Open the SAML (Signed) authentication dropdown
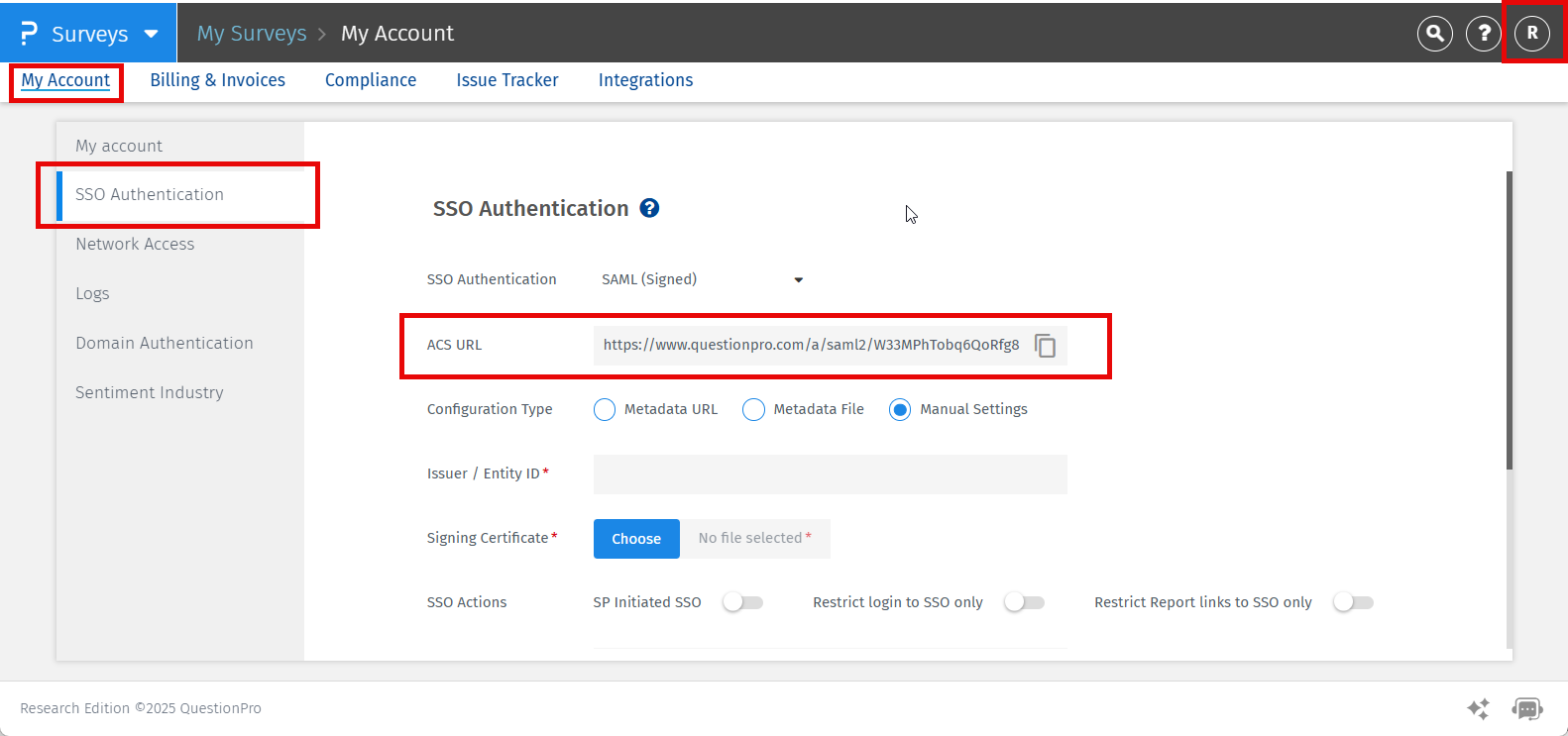The height and width of the screenshot is (736, 1568). [x=702, y=280]
